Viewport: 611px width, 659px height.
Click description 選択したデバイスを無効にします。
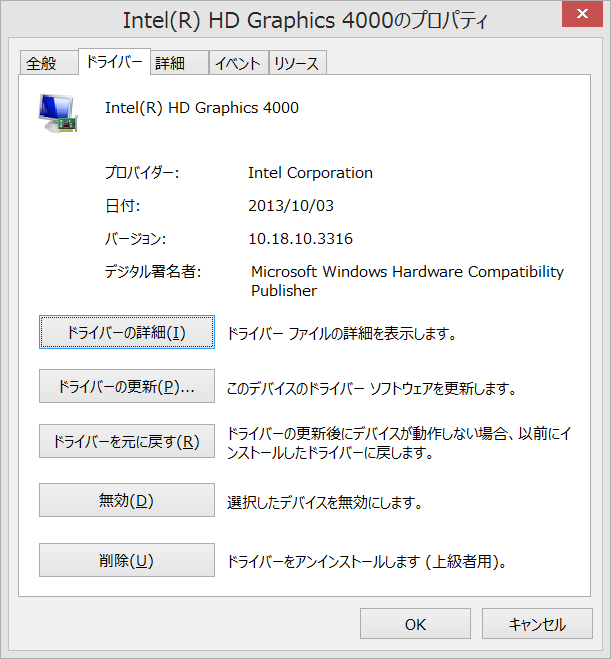pos(324,502)
